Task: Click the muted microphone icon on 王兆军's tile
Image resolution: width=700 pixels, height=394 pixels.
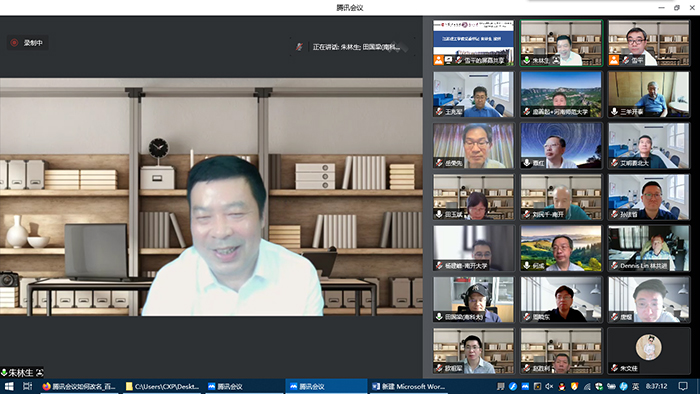Action: [439, 112]
